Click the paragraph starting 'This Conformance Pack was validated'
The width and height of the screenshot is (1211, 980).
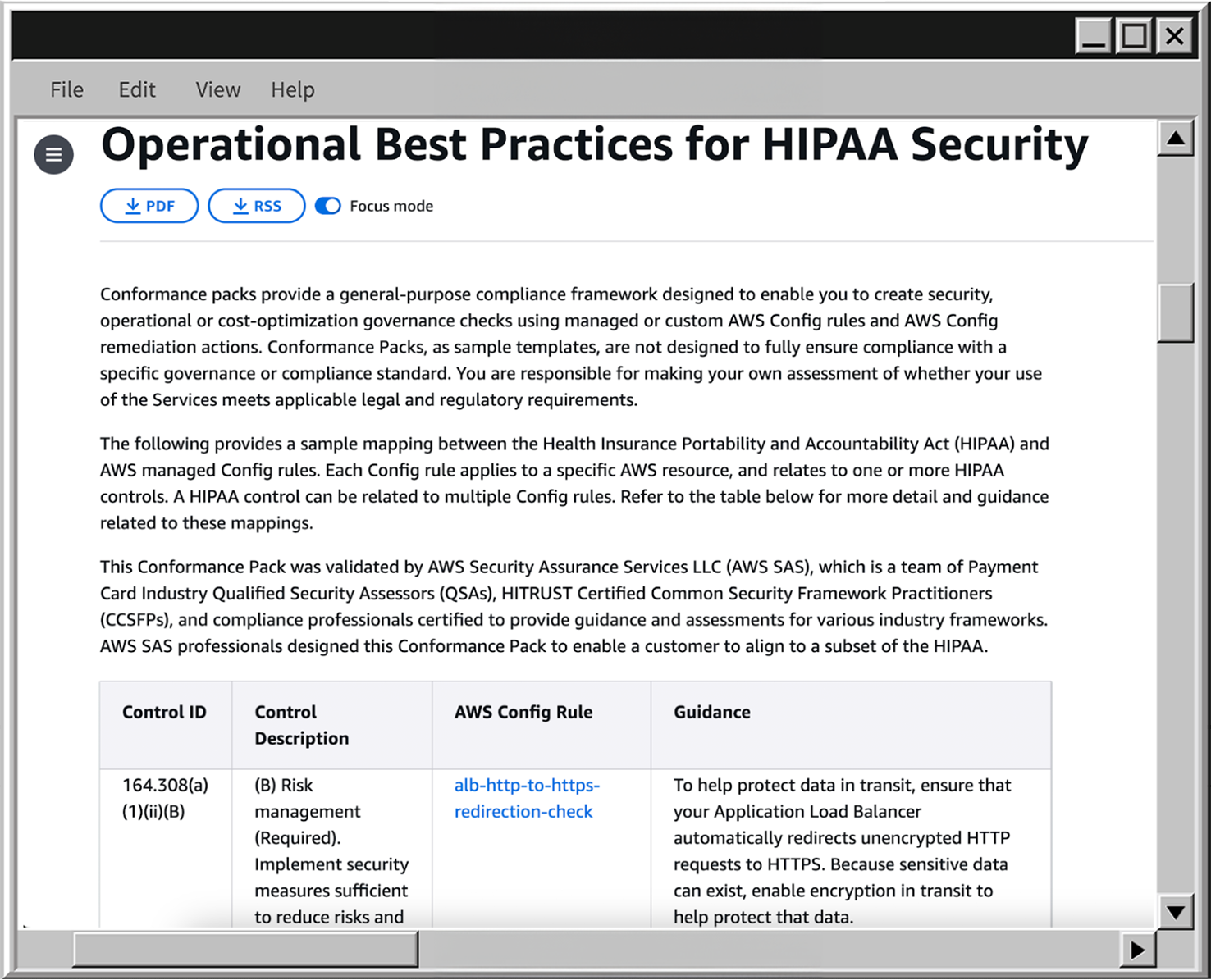[574, 606]
